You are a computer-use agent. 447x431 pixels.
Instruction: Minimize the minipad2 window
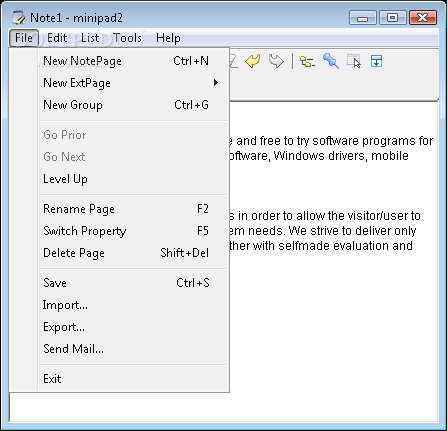(363, 18)
